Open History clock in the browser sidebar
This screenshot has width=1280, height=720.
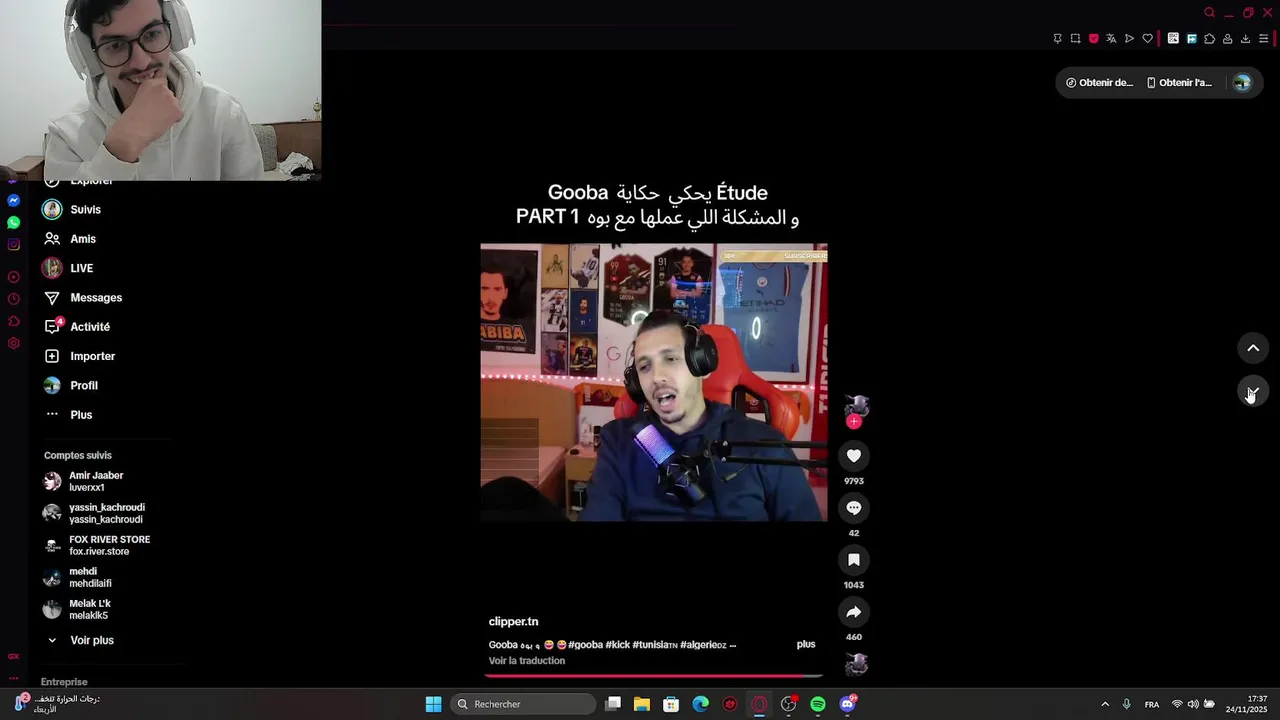coord(13,299)
